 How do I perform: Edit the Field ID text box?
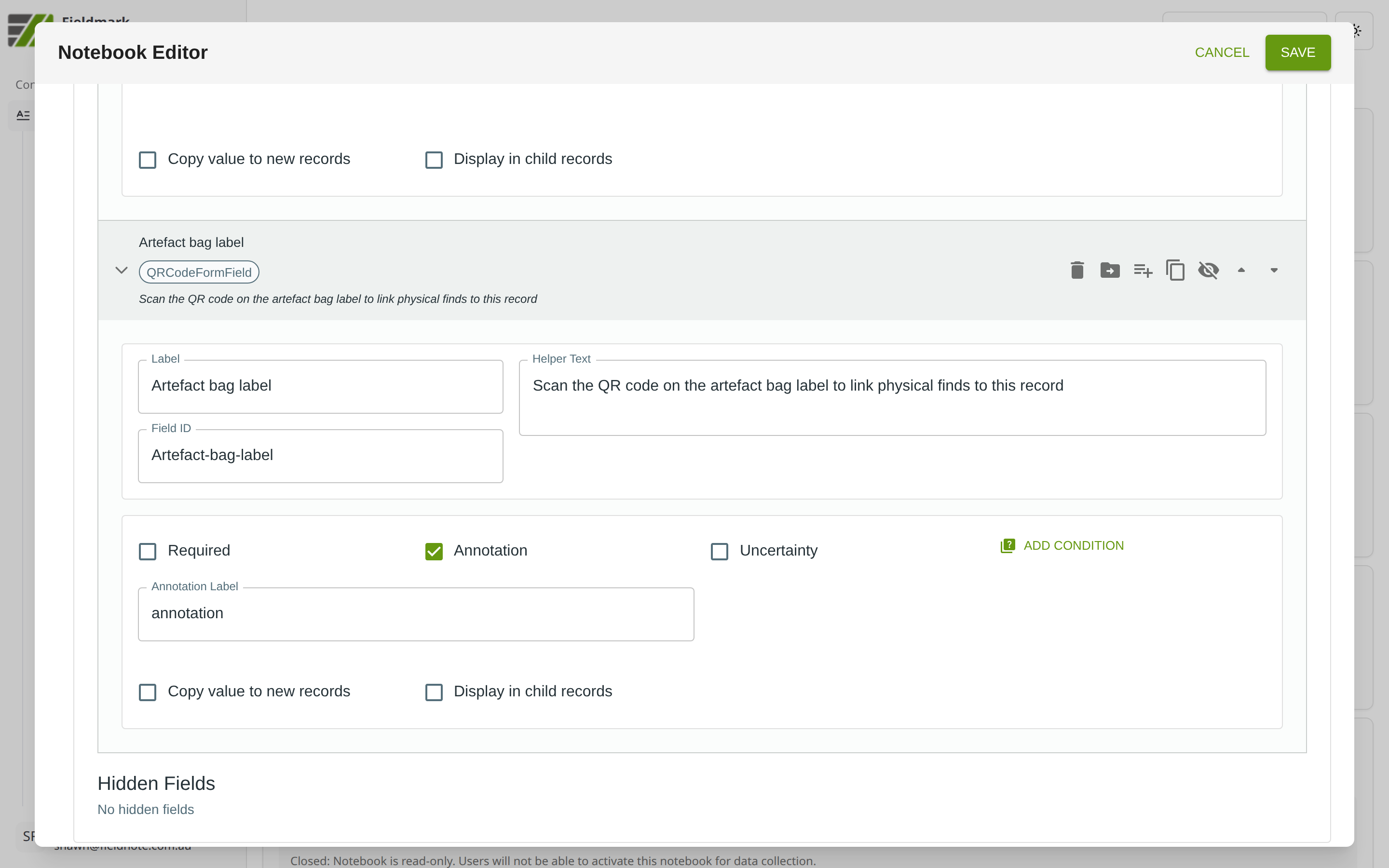[x=320, y=456]
